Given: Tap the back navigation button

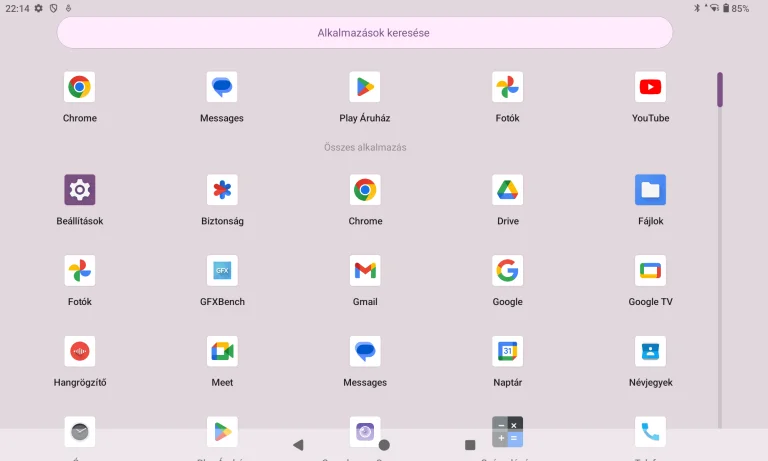Looking at the screenshot, I should click(x=298, y=445).
